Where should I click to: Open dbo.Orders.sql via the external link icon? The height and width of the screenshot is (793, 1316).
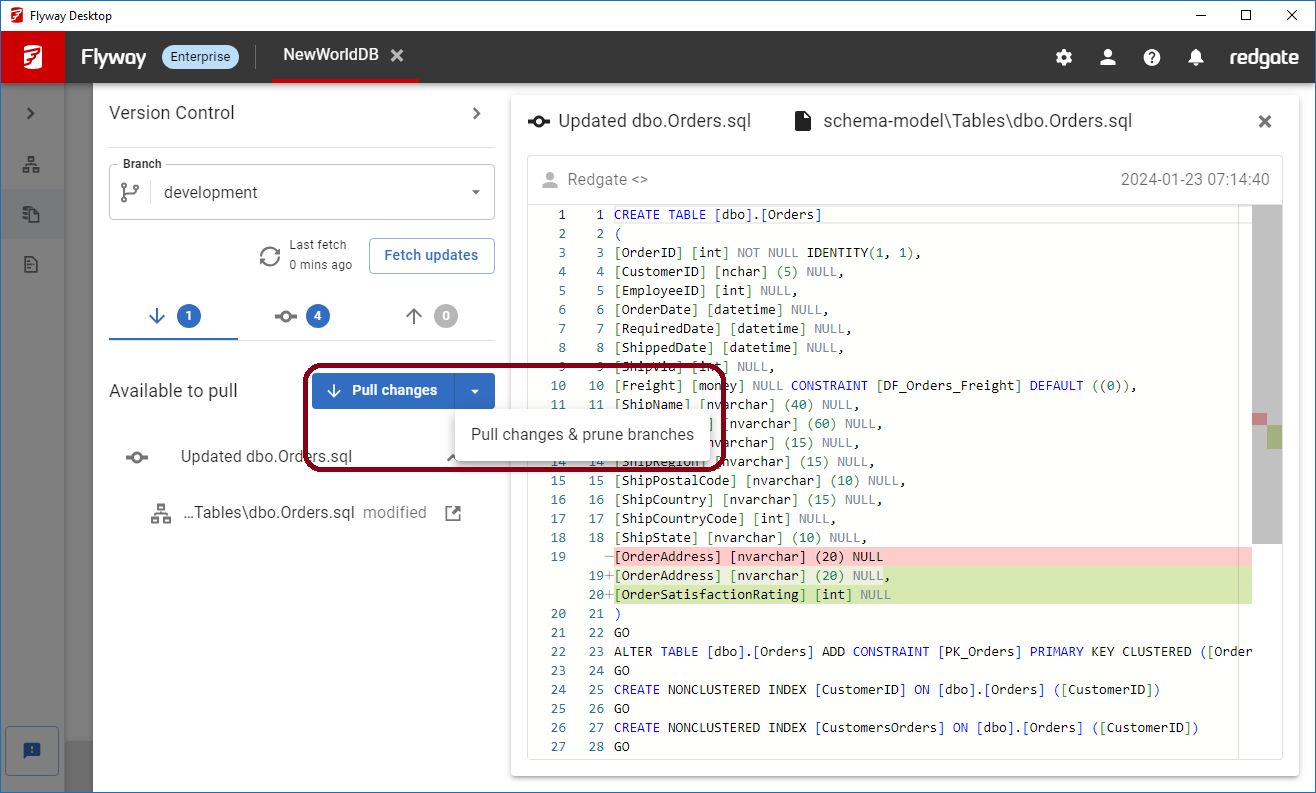[x=452, y=512]
